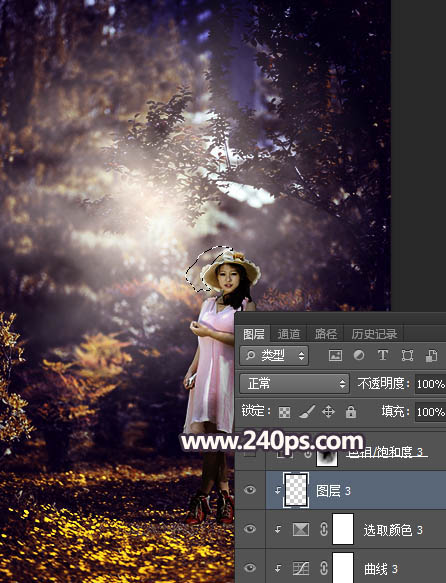The height and width of the screenshot is (583, 446).
Task: Click the lock all padlock icon
Action: pos(351,412)
